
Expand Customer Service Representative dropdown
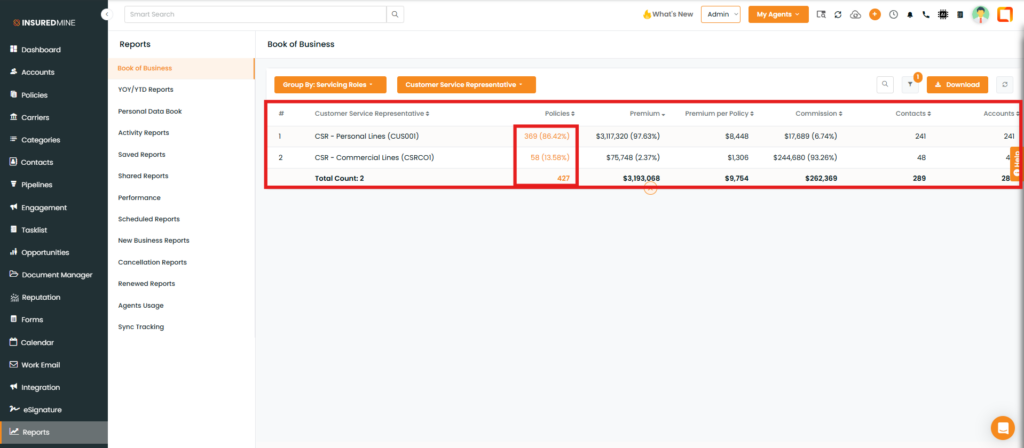point(466,85)
